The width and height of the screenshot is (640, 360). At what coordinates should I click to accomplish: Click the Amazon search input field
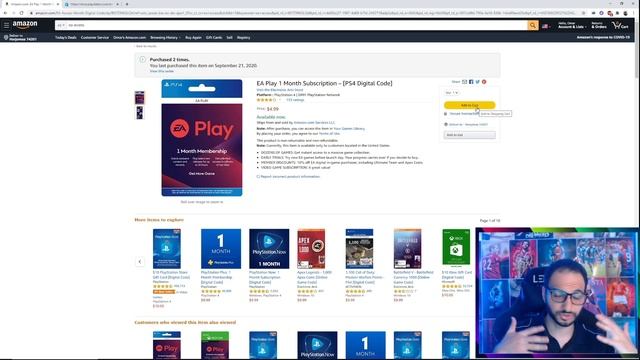coord(297,25)
